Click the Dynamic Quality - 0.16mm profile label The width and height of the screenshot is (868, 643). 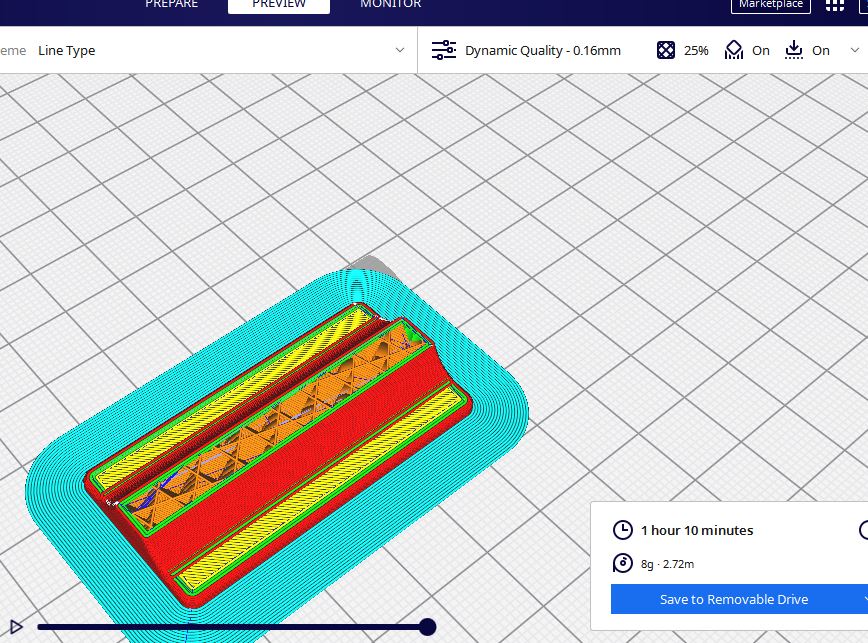coord(542,50)
